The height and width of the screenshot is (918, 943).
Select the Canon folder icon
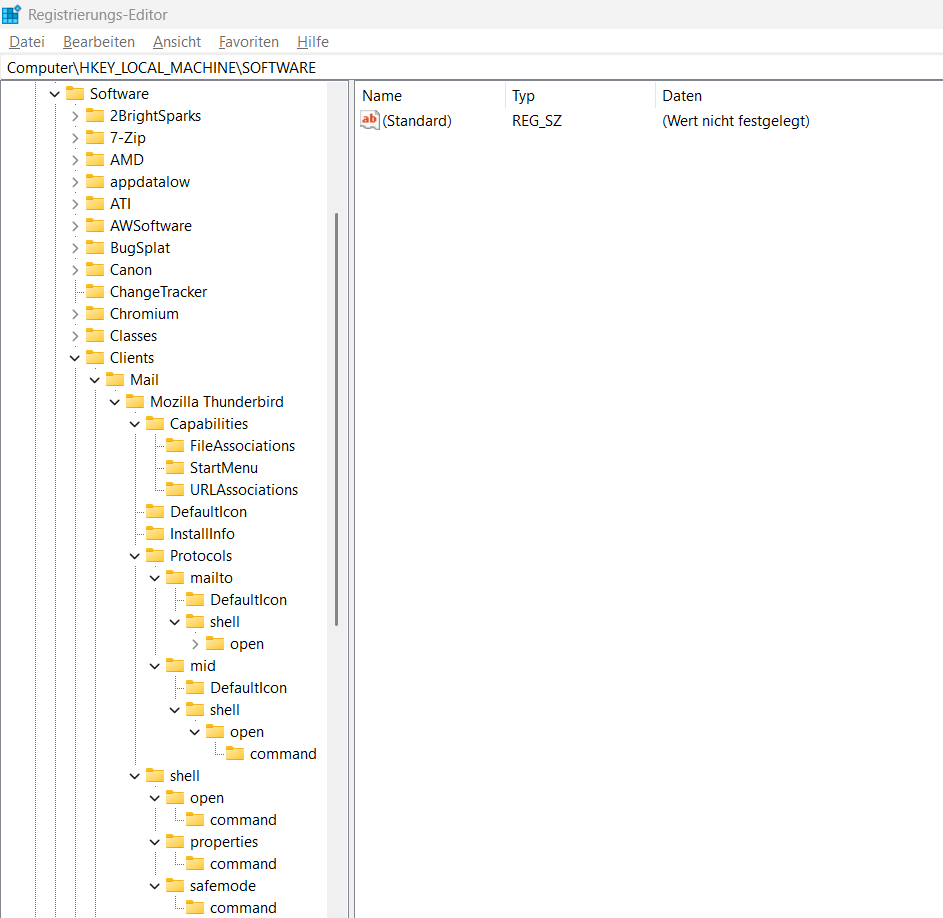pos(95,270)
